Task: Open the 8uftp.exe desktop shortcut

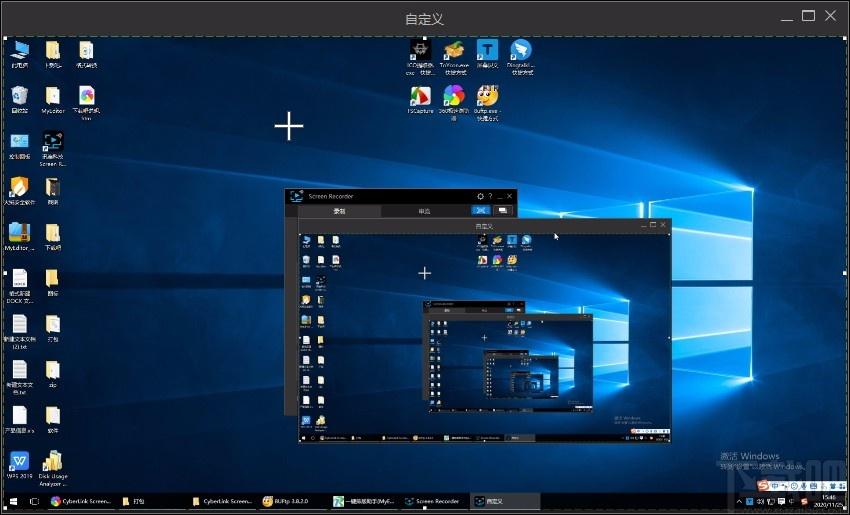Action: 487,97
